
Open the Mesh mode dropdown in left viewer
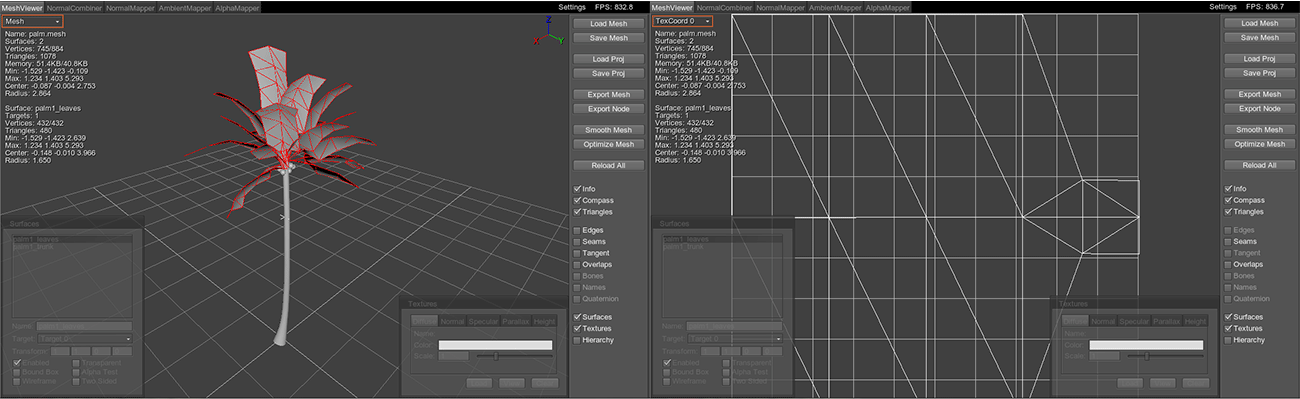coord(32,21)
